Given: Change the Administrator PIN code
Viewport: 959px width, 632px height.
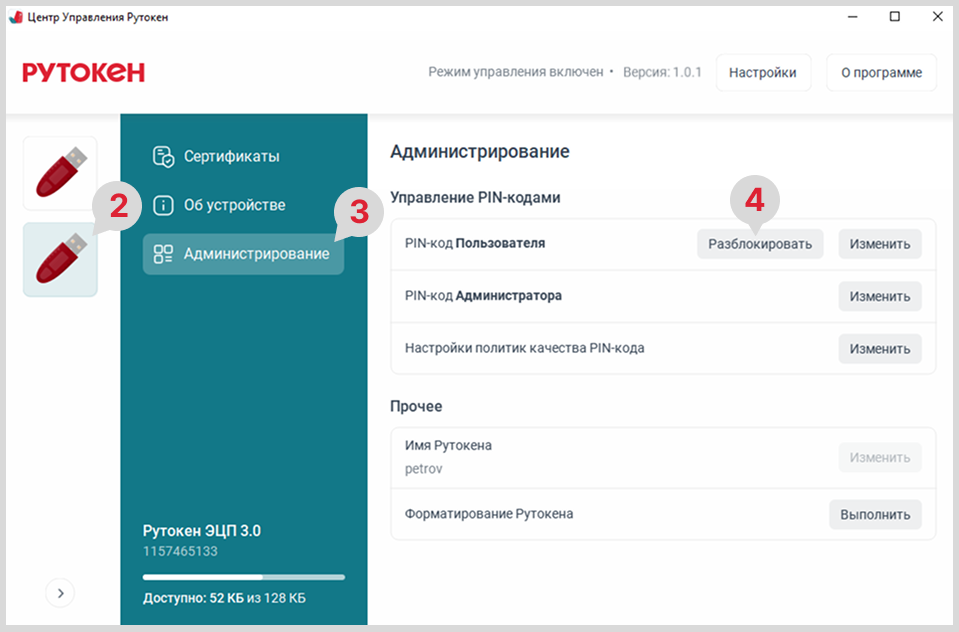Looking at the screenshot, I should click(x=879, y=296).
